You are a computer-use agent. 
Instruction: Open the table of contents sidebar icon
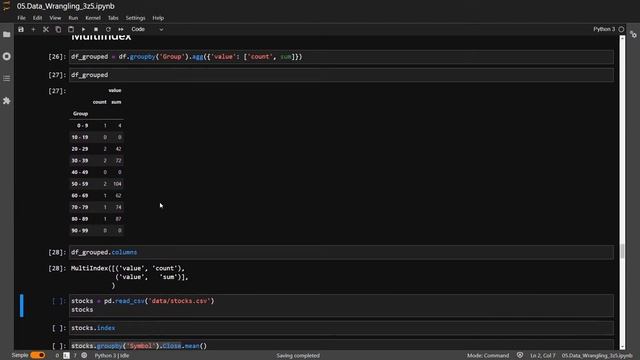pyautogui.click(x=7, y=78)
